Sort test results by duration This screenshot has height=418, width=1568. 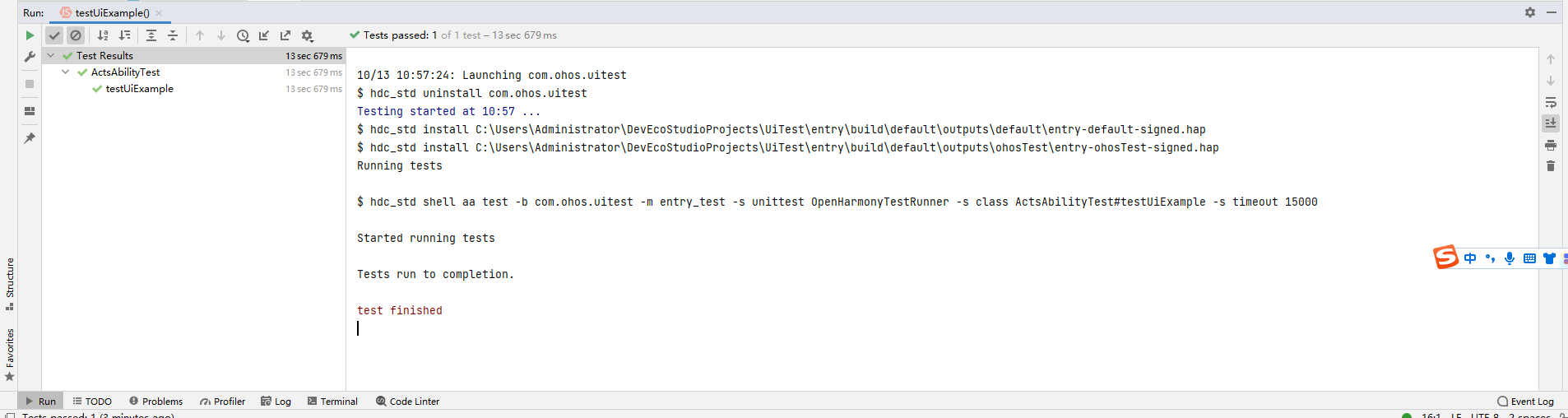click(x=124, y=35)
